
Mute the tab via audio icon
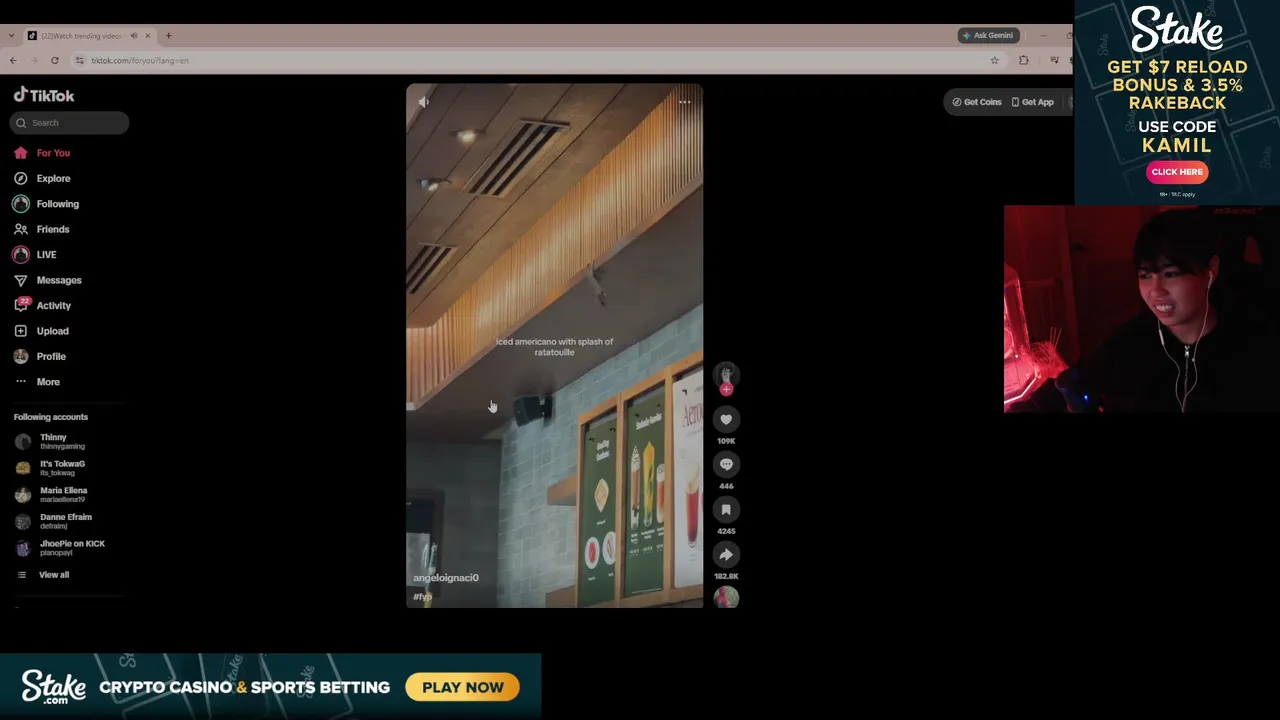coord(133,36)
